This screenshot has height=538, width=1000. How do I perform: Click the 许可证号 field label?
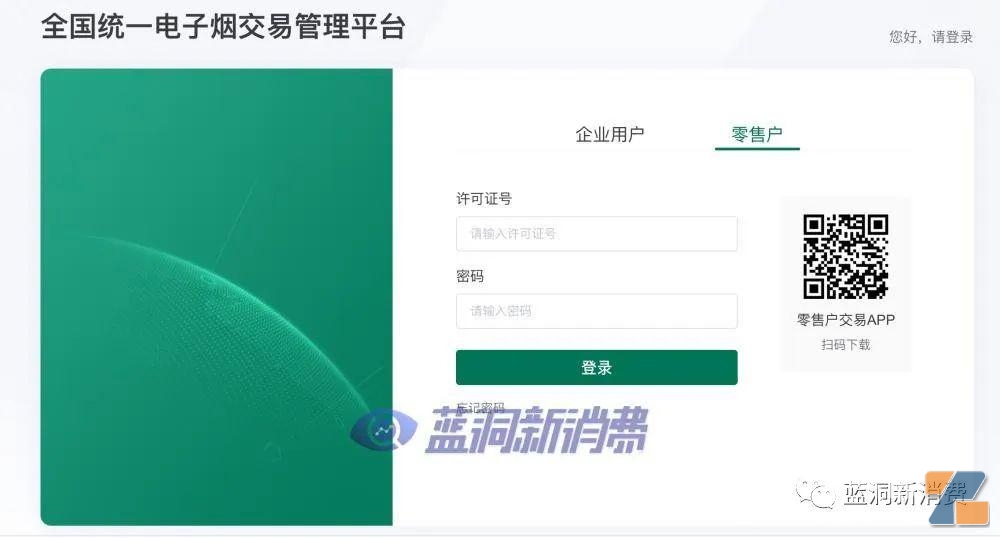(x=484, y=199)
